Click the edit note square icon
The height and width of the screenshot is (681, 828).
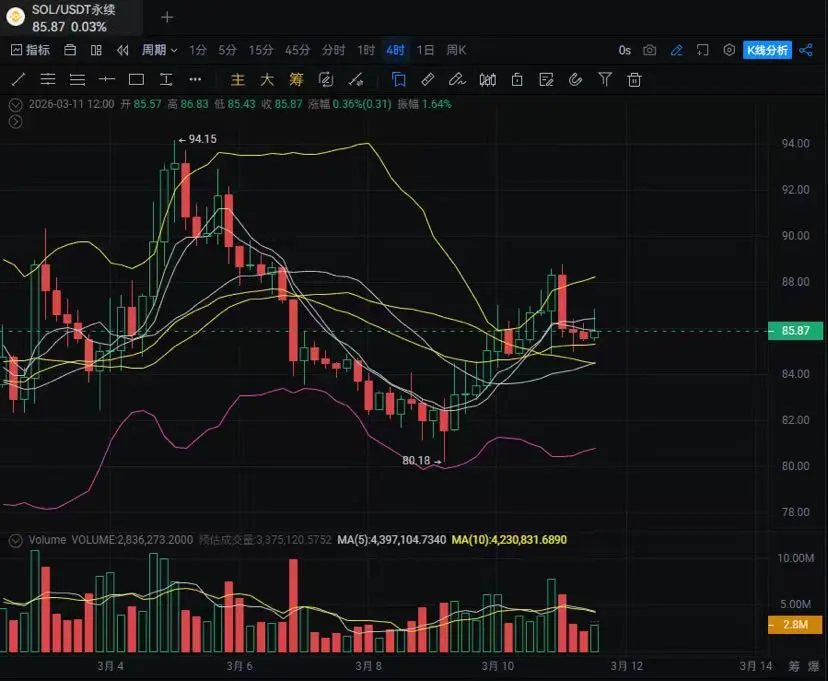(326, 80)
